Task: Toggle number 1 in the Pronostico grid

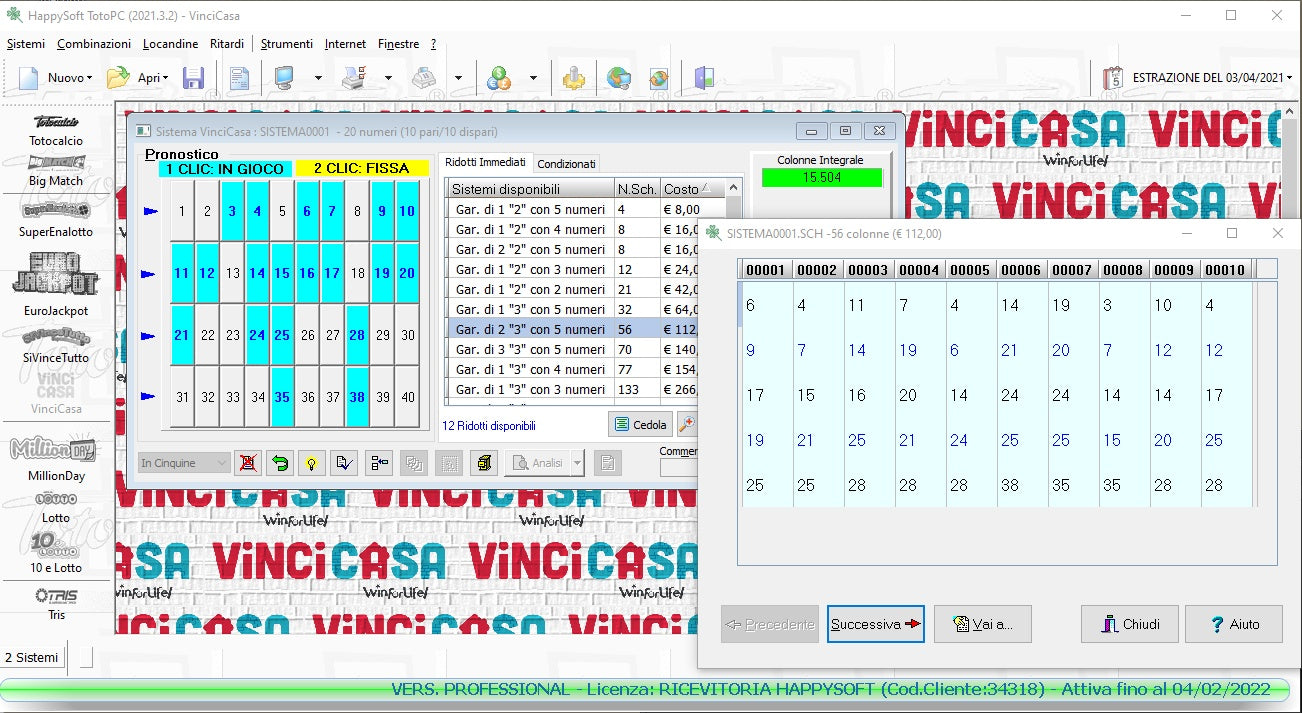Action: point(182,211)
